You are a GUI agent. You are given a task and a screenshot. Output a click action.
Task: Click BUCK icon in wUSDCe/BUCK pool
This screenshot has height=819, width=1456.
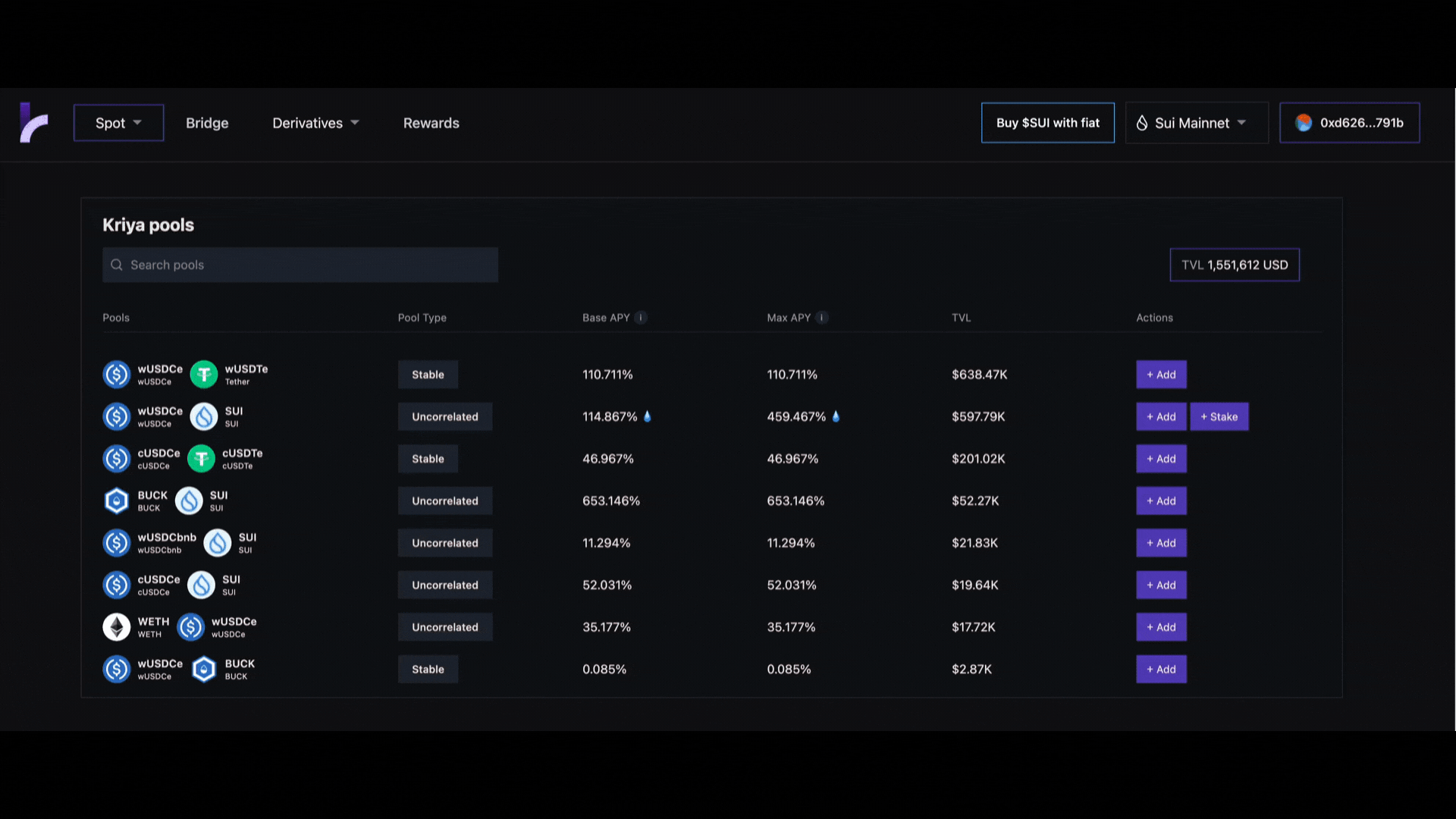(x=204, y=669)
